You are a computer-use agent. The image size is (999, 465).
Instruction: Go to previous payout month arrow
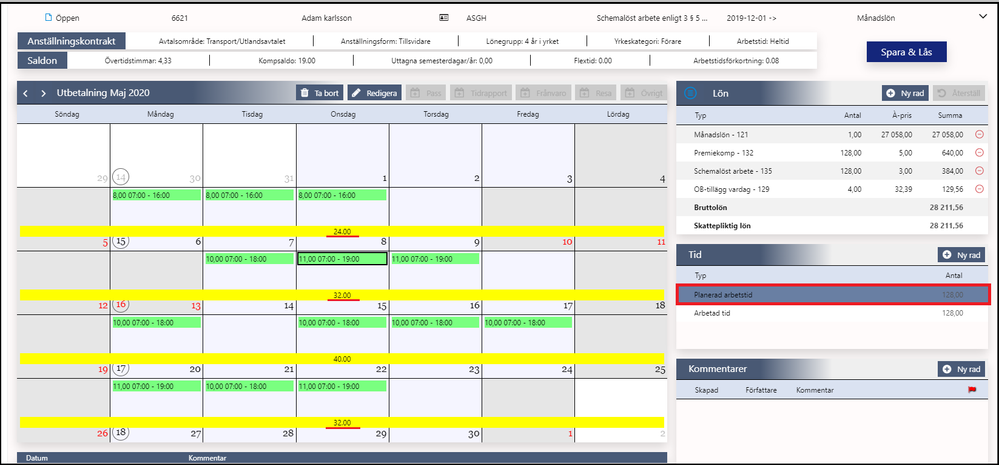point(25,93)
